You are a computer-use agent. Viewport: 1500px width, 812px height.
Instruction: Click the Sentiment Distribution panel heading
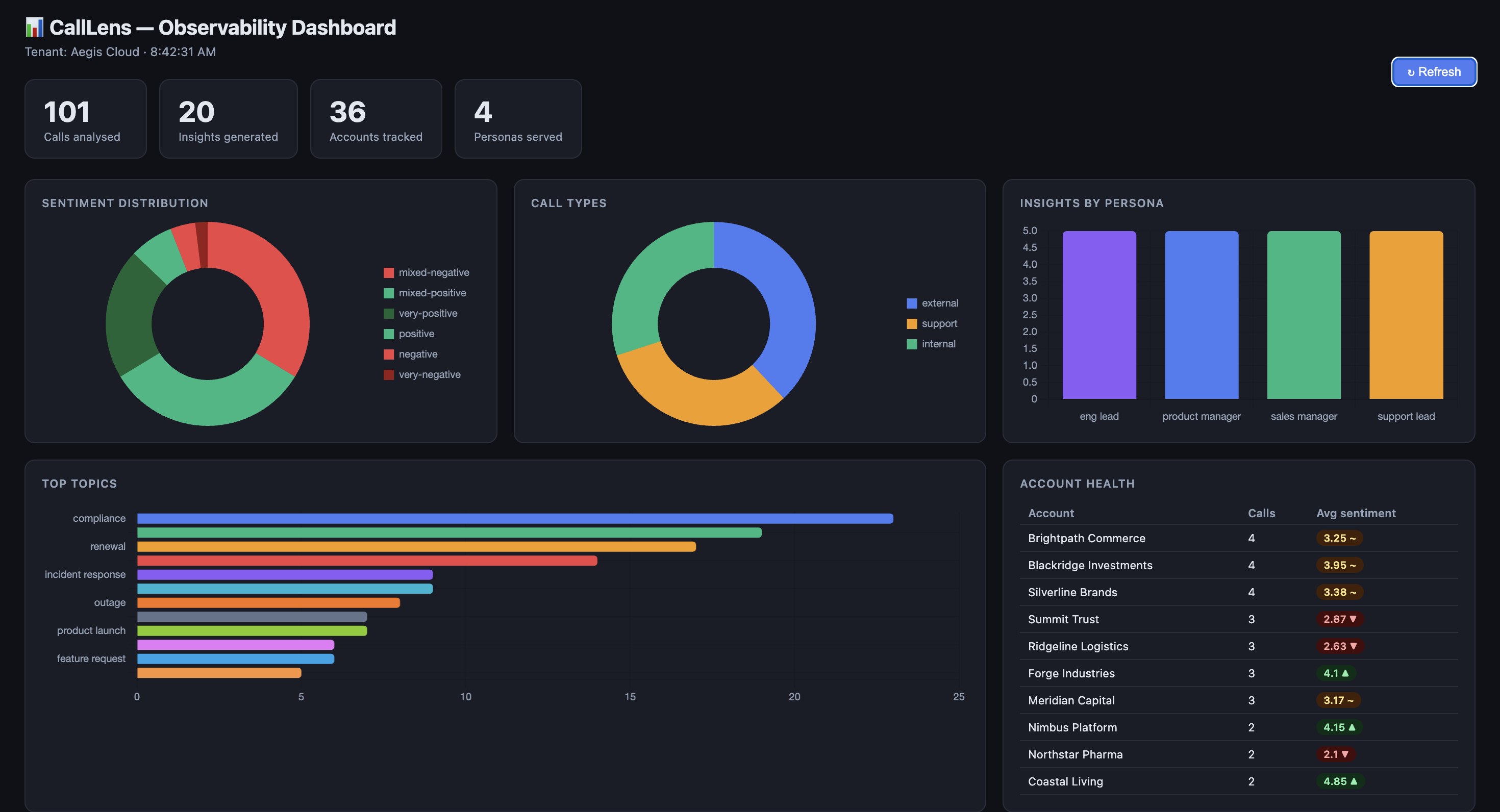(125, 203)
